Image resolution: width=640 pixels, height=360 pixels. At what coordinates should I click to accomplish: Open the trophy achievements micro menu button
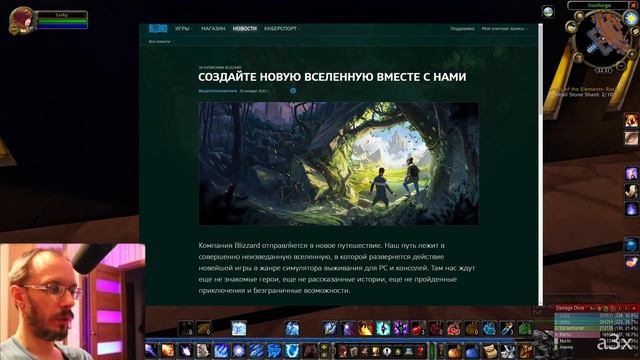click(x=376, y=351)
